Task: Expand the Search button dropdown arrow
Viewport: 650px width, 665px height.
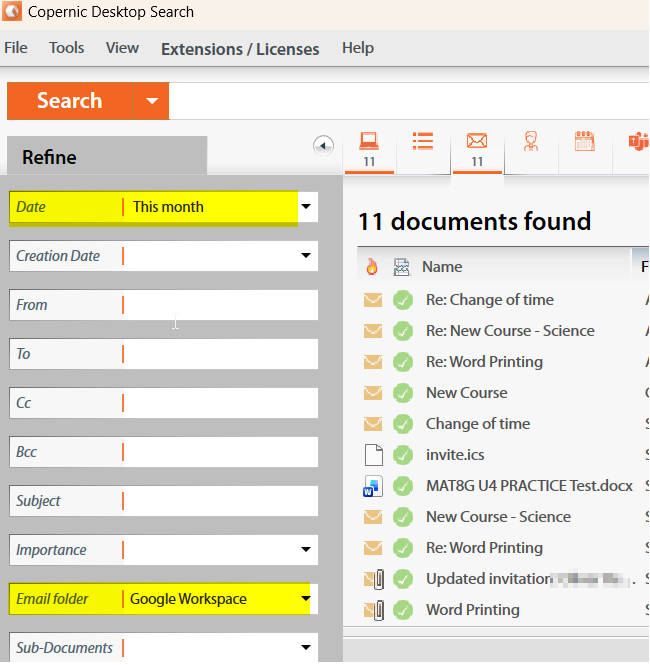Action: (152, 101)
